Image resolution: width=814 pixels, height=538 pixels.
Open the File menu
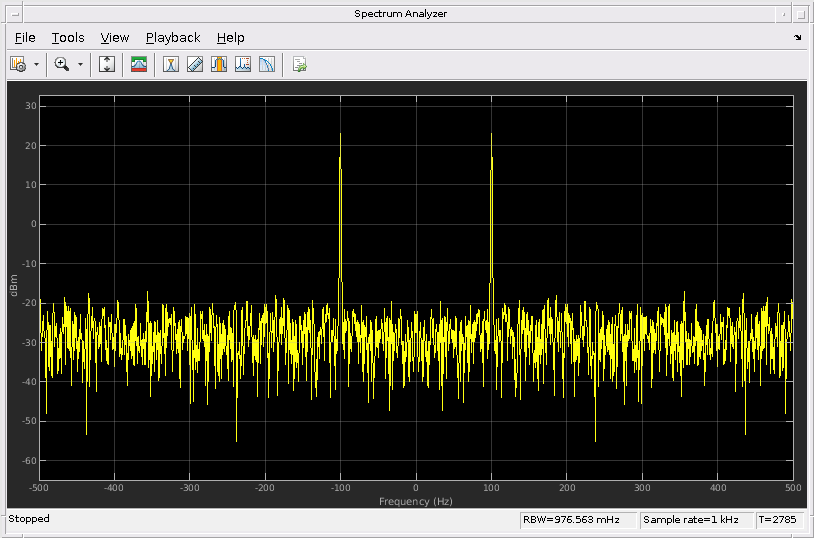coord(25,38)
